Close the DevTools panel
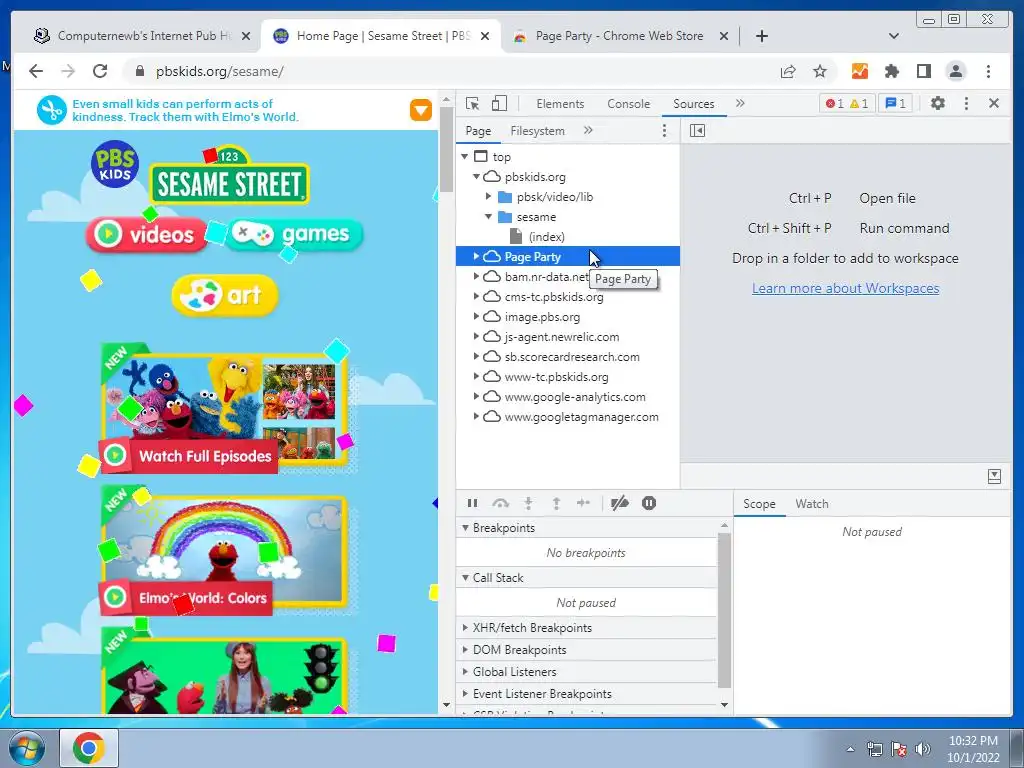This screenshot has height=768, width=1024. coord(994,103)
